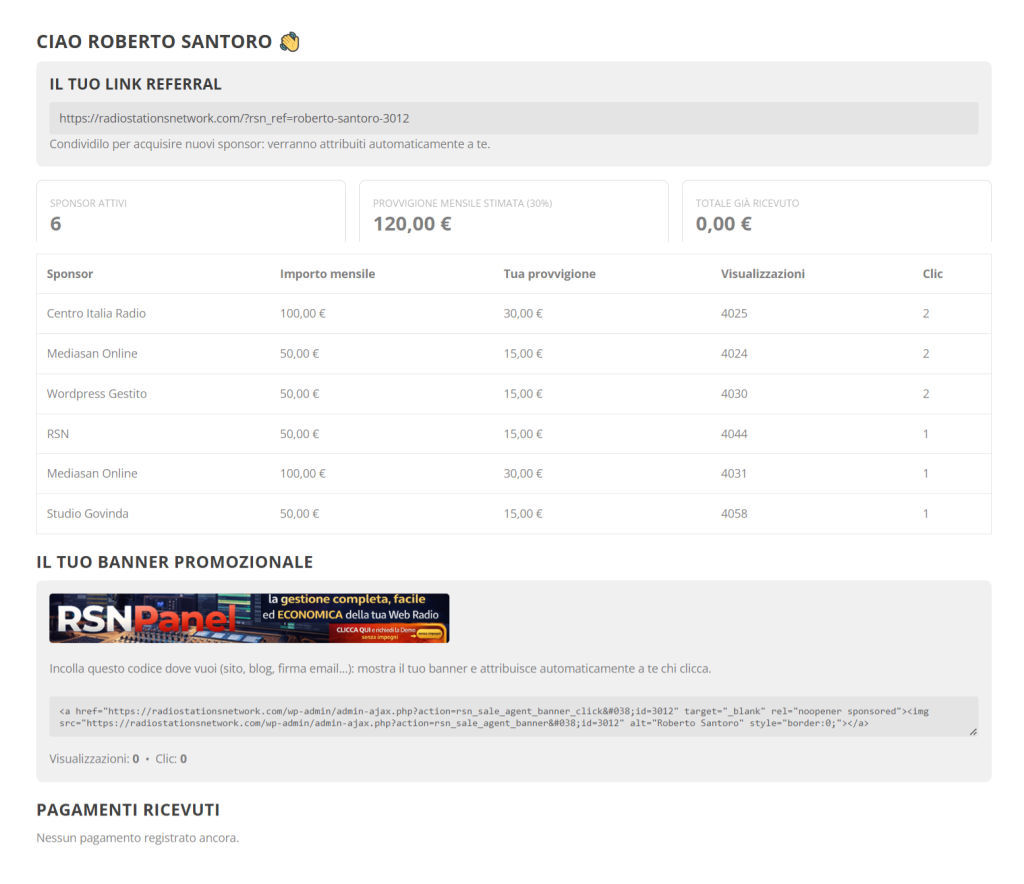Select the Tua provvigione column header
1024x884 pixels.
(x=549, y=274)
